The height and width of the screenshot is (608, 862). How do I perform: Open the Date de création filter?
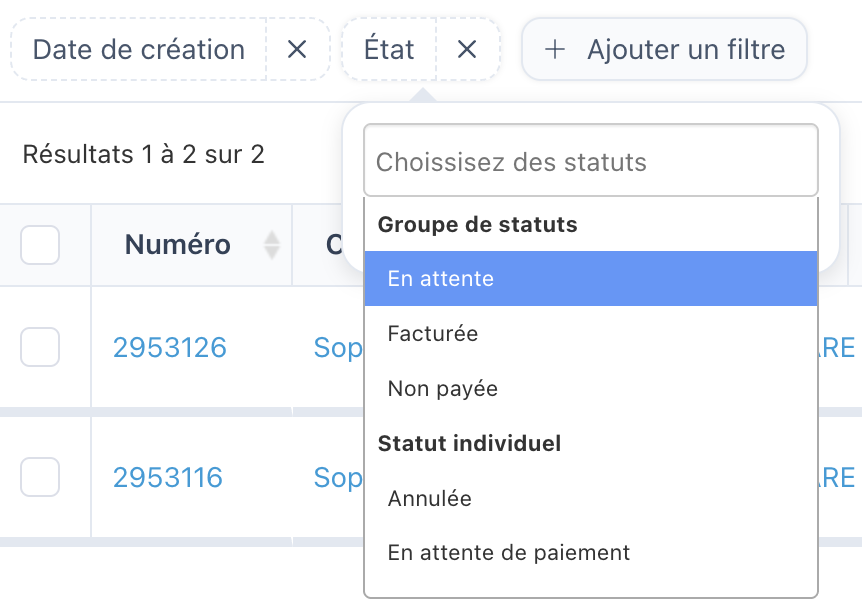tap(139, 49)
